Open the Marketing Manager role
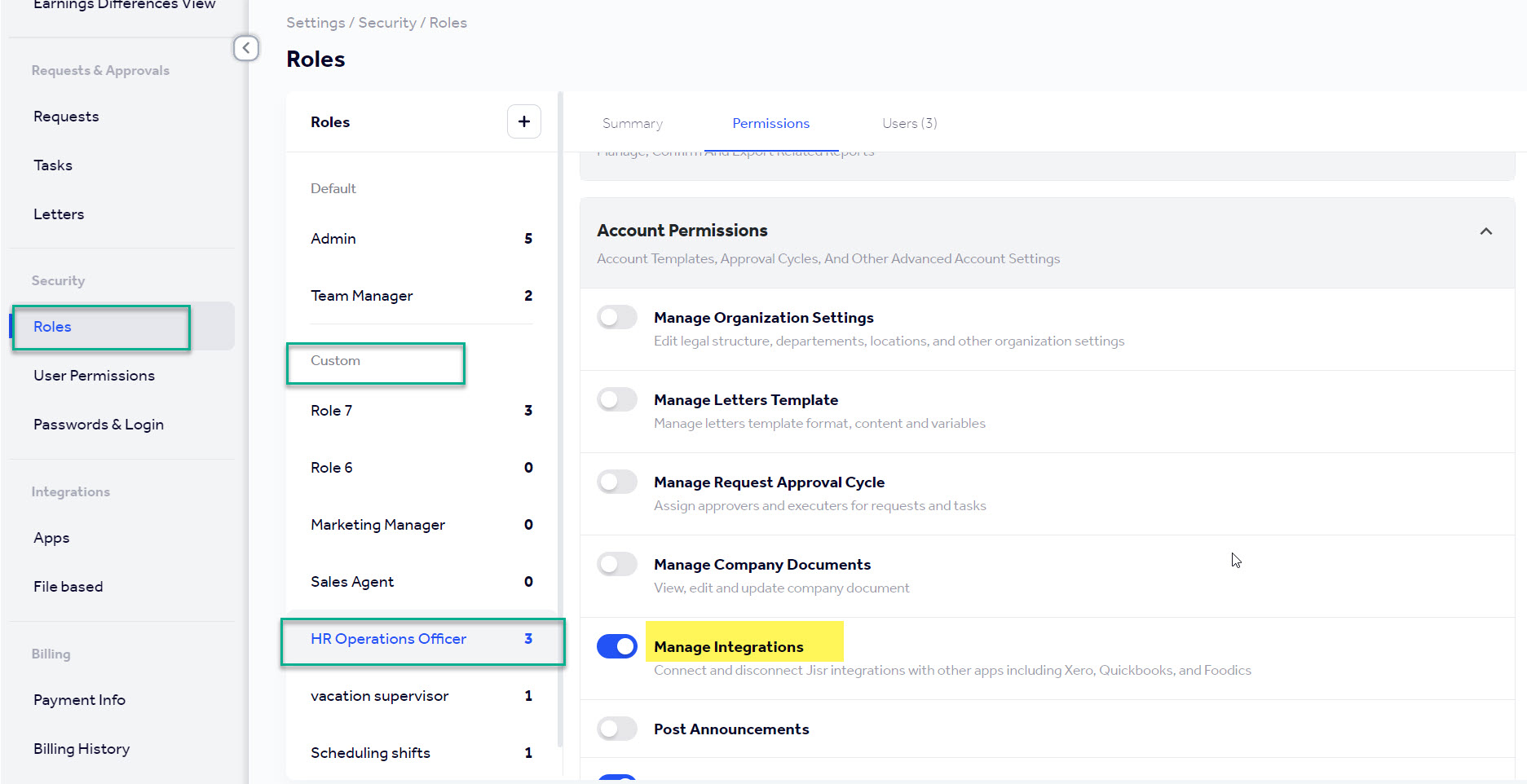 (377, 524)
